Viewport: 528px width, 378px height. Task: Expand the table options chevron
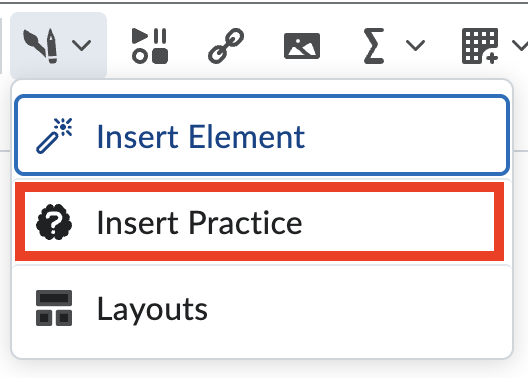point(520,45)
